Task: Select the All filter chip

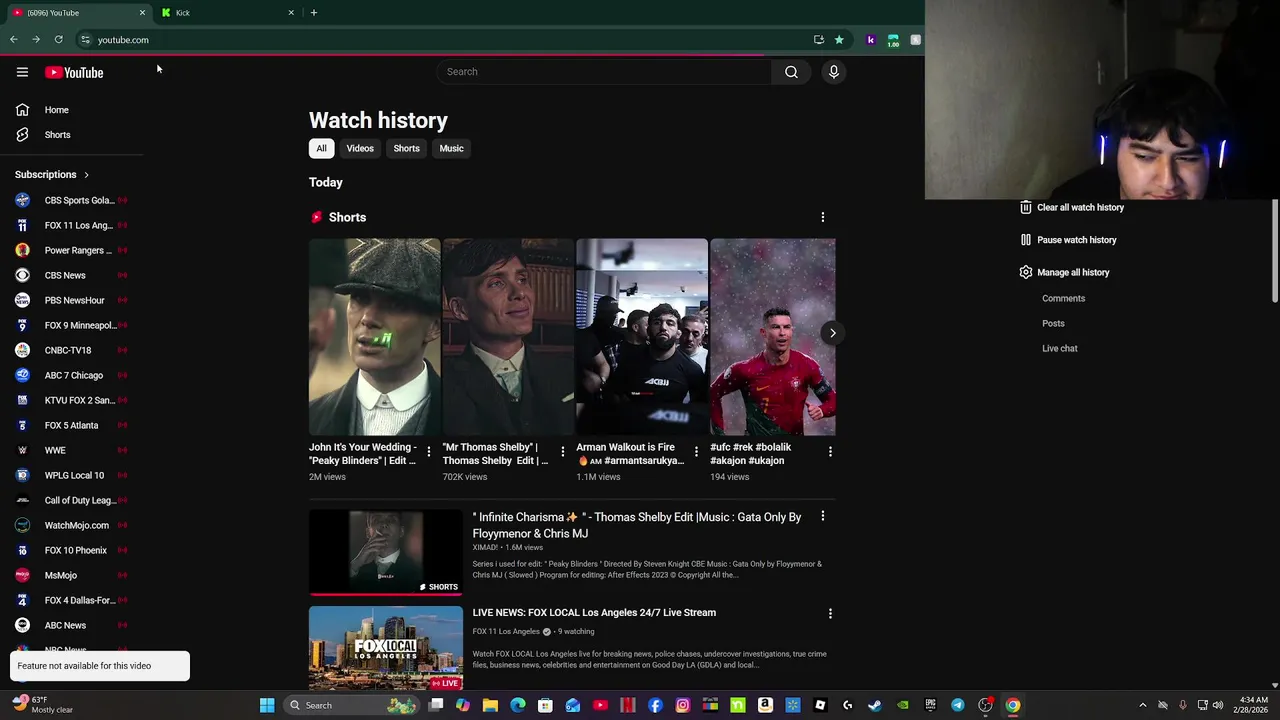Action: point(321,149)
